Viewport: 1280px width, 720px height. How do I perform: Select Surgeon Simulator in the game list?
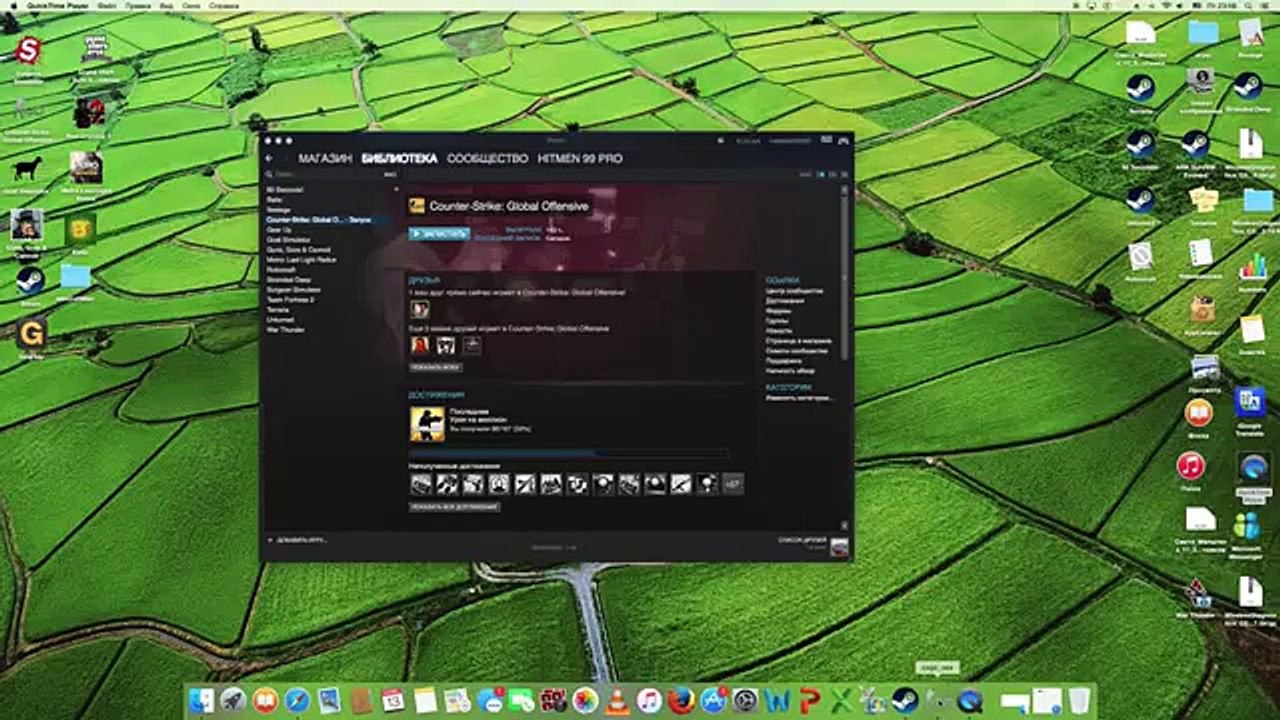(291, 289)
